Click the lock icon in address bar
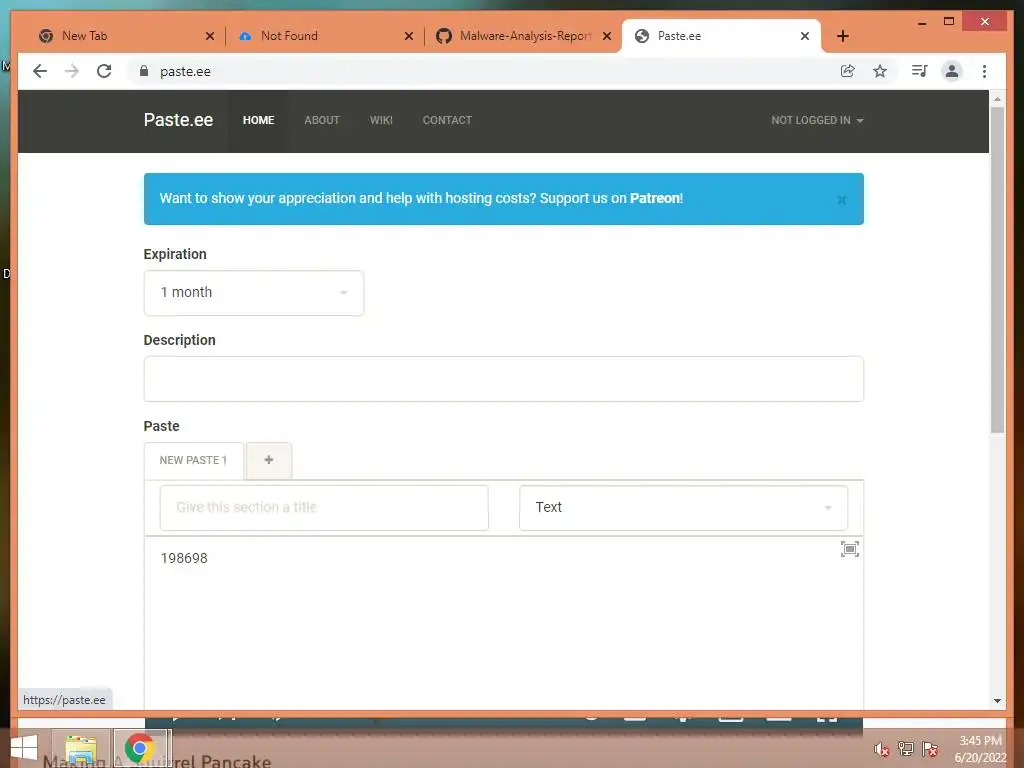Image resolution: width=1024 pixels, height=768 pixels. (144, 71)
